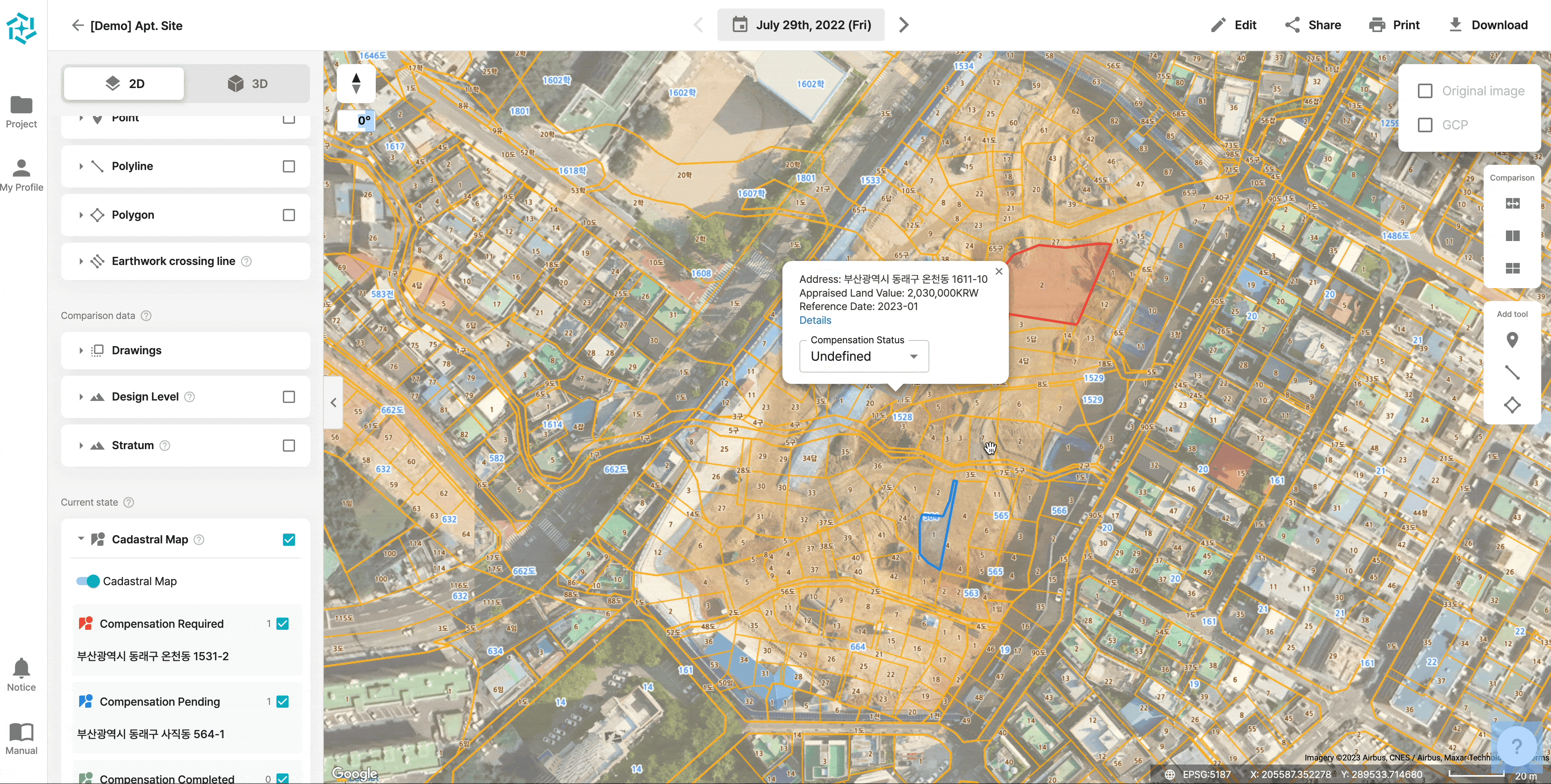Image resolution: width=1551 pixels, height=784 pixels.
Task: Open the Manual book icon
Action: pos(22,739)
